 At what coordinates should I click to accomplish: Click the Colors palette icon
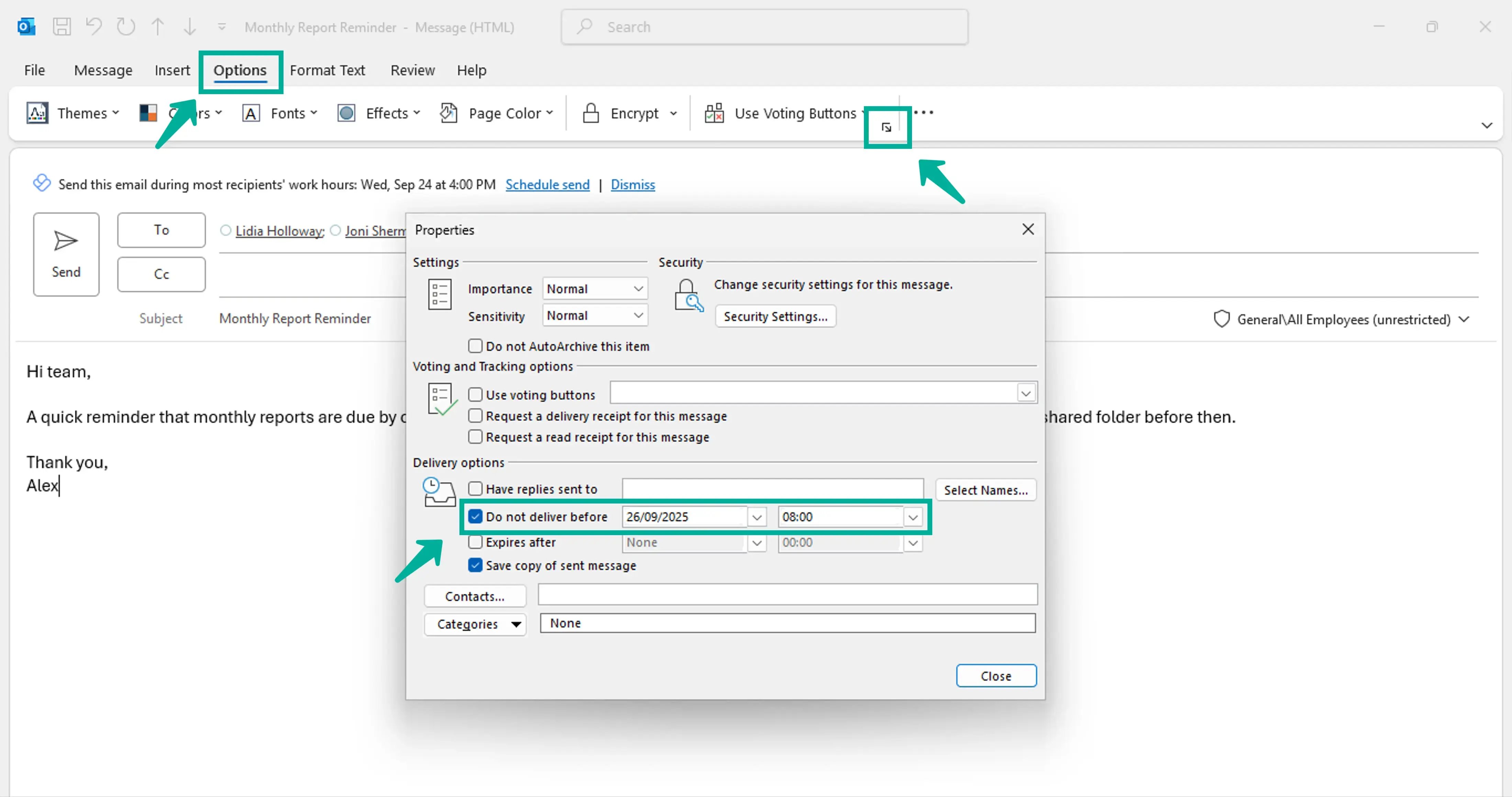148,113
